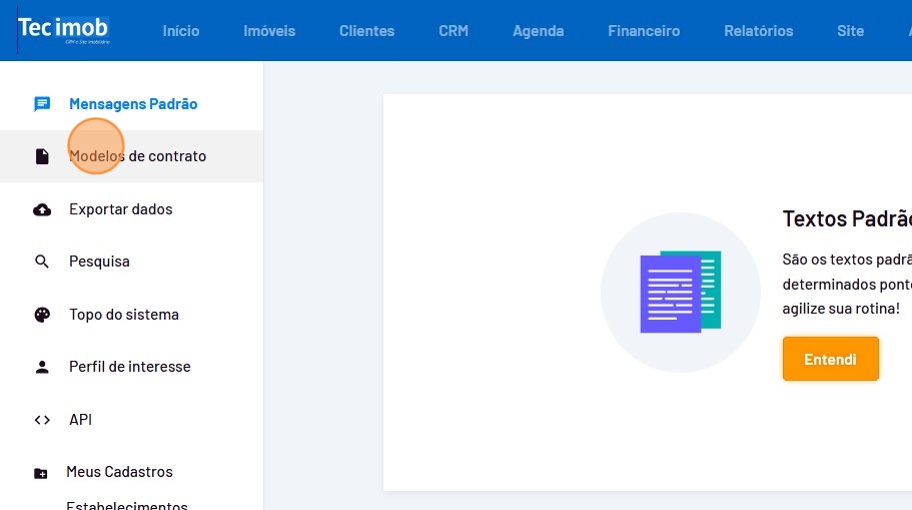
Task: Navigate to Agenda
Action: 538,31
